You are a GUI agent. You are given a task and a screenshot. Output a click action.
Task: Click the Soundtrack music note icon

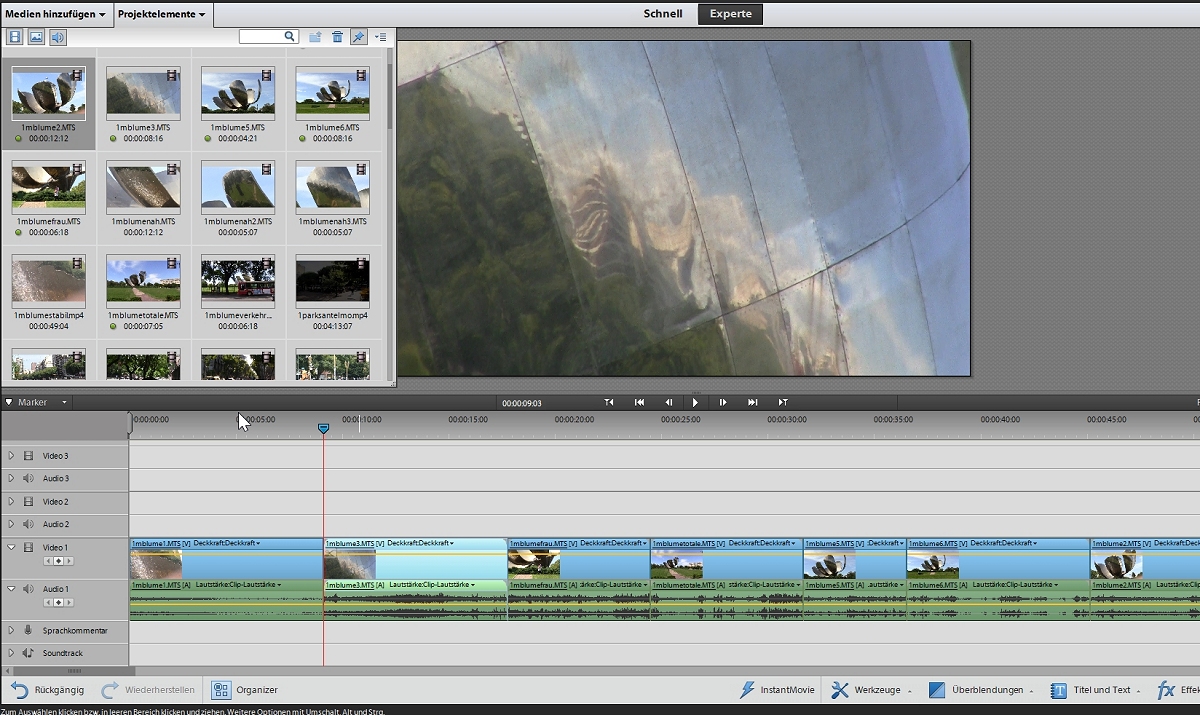coord(28,653)
